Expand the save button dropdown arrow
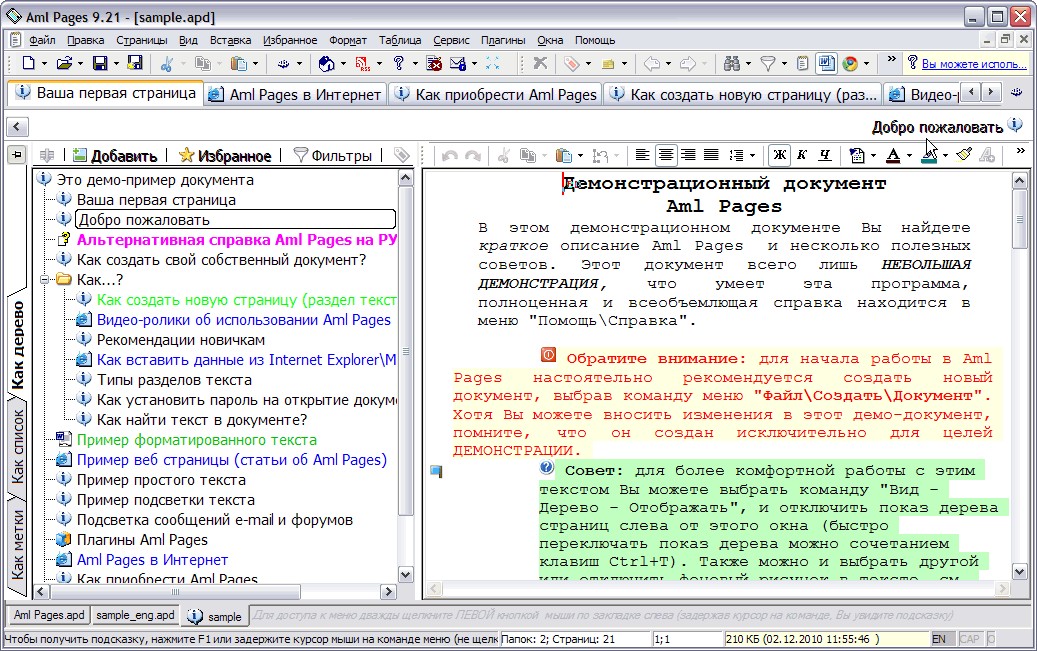Image resolution: width=1037 pixels, height=651 pixels. coord(116,64)
